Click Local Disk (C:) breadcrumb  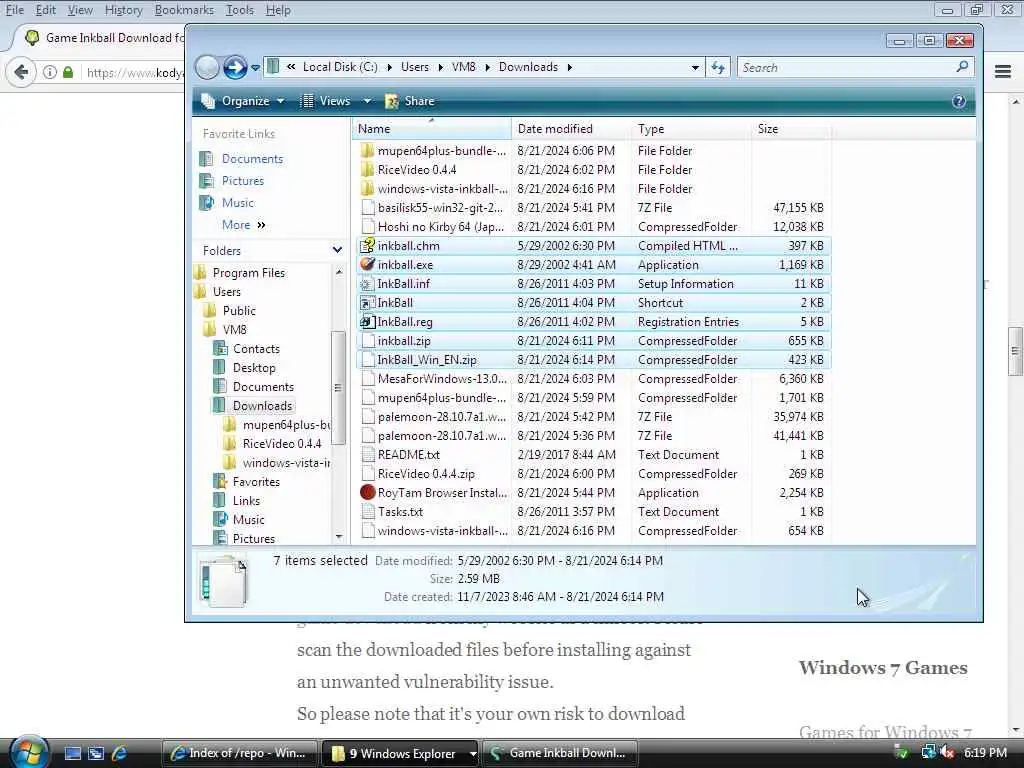point(340,67)
